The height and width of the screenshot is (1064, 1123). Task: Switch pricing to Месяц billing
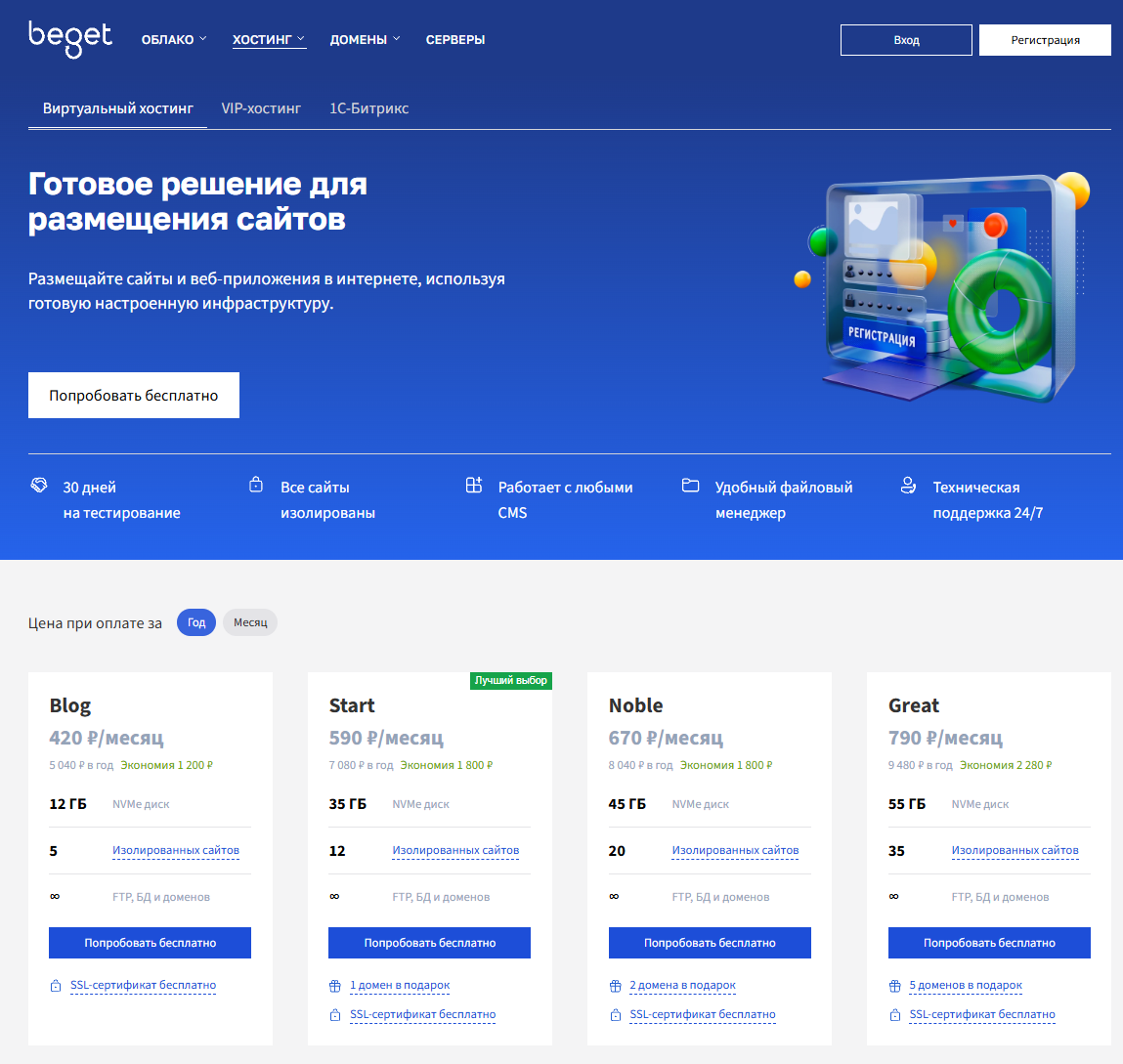coord(250,622)
